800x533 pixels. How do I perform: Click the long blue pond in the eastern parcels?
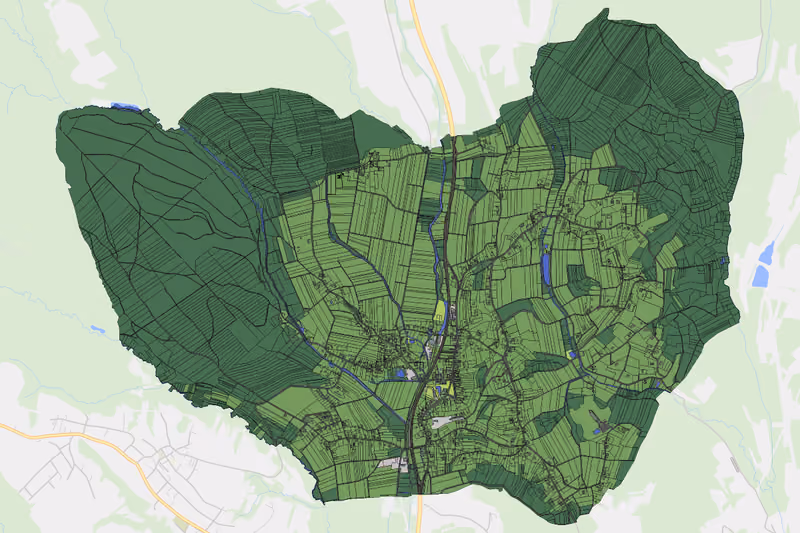pyautogui.click(x=546, y=269)
